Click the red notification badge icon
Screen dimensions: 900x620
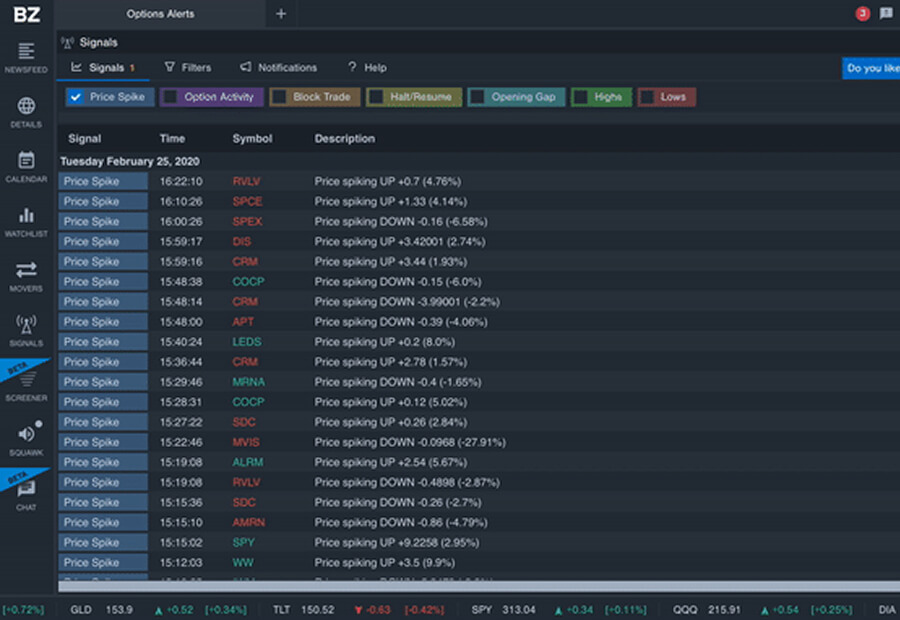coord(862,13)
